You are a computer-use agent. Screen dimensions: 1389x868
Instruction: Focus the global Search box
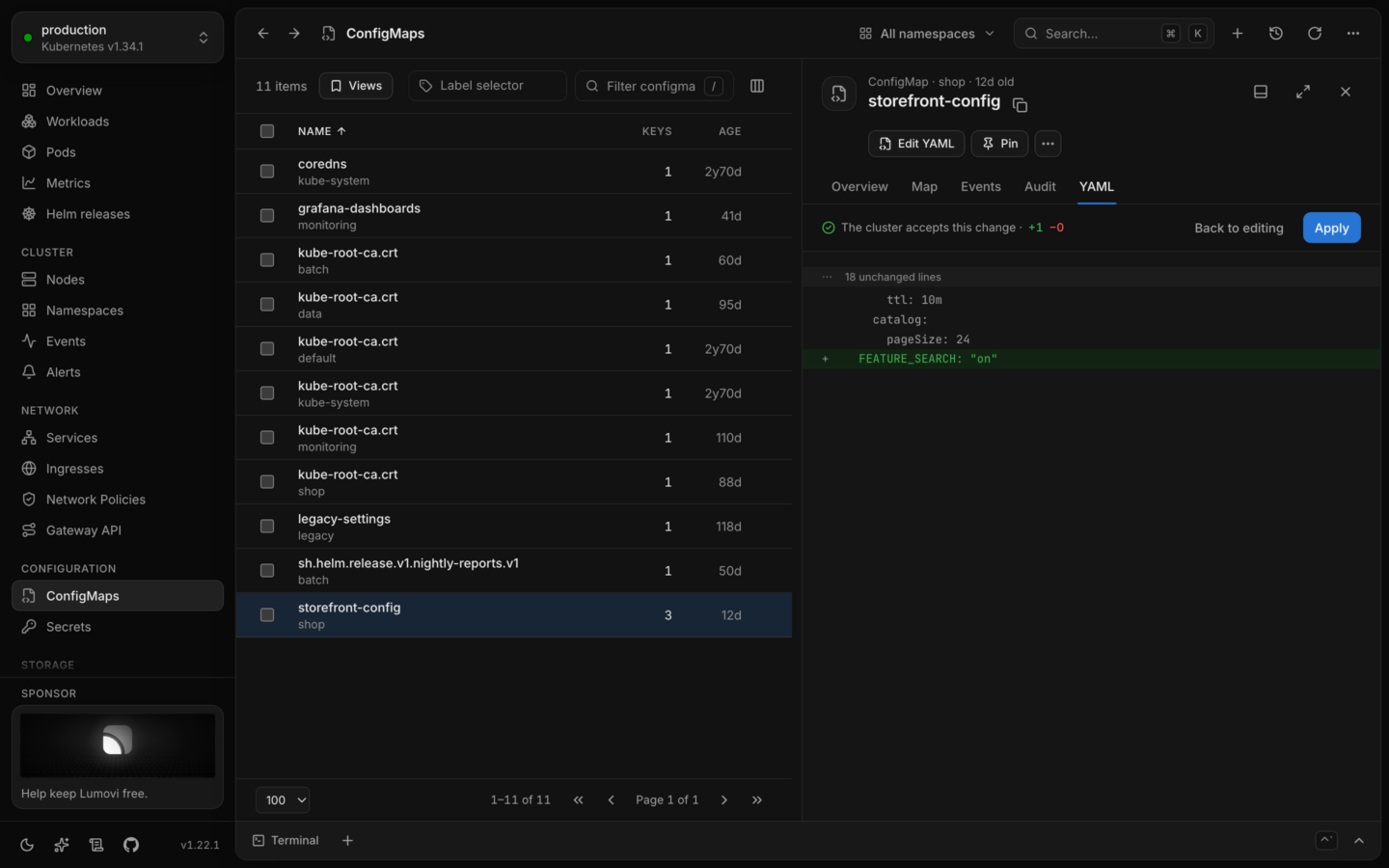click(1113, 33)
